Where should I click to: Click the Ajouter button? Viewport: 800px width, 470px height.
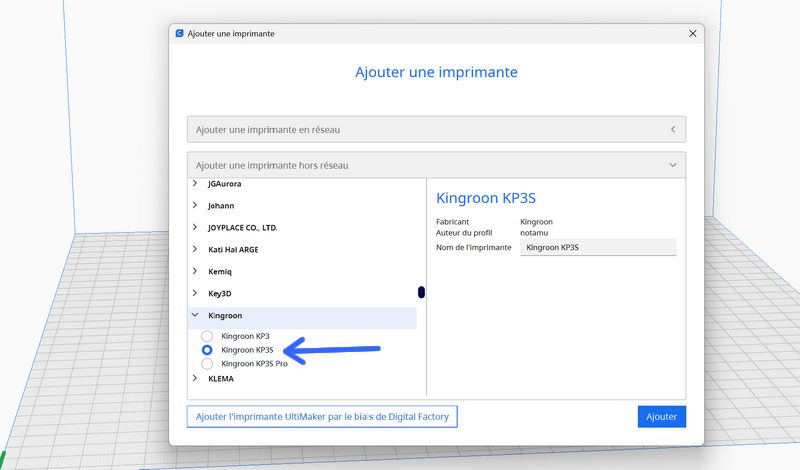[x=661, y=416]
